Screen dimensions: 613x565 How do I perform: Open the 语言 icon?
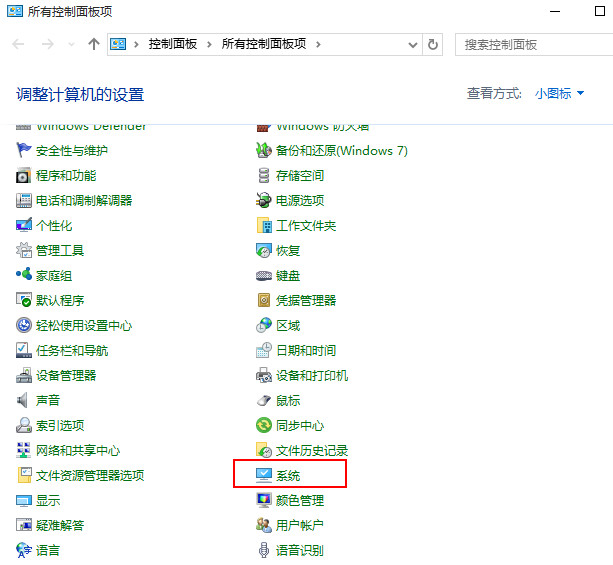[23, 550]
